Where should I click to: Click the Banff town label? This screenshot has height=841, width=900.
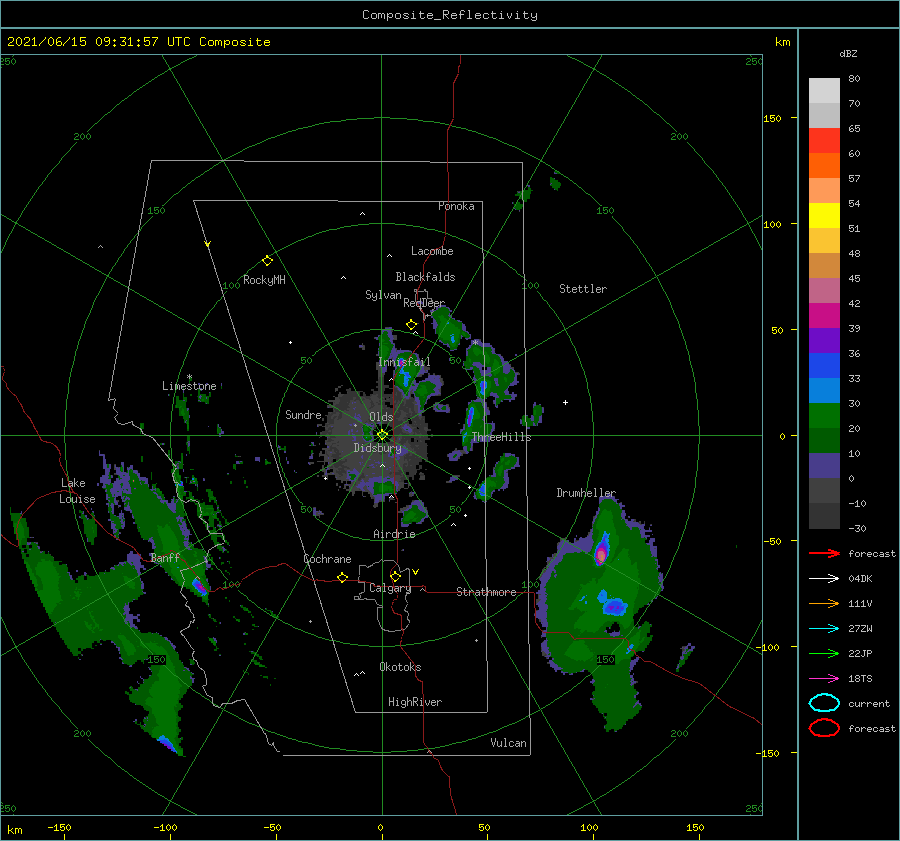click(x=165, y=557)
